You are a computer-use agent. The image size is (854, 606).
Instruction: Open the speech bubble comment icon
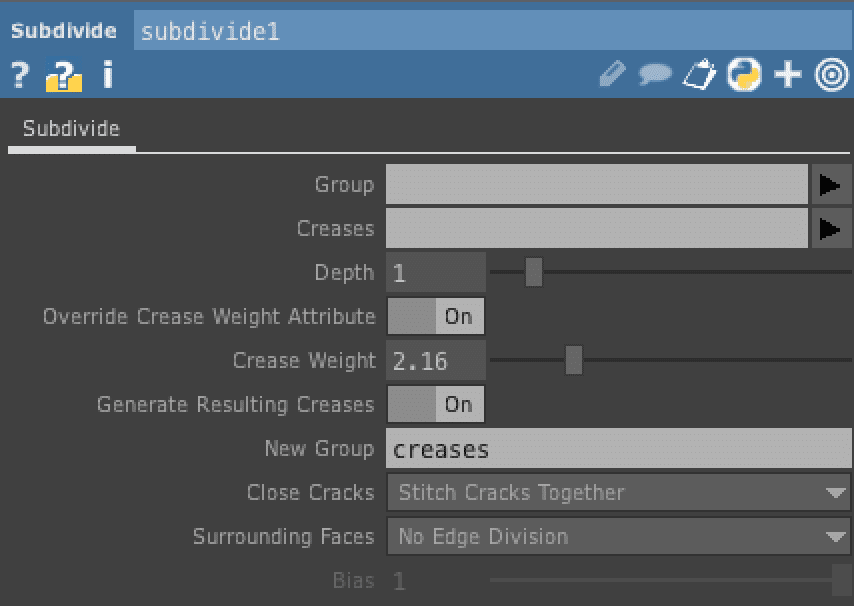[x=655, y=75]
